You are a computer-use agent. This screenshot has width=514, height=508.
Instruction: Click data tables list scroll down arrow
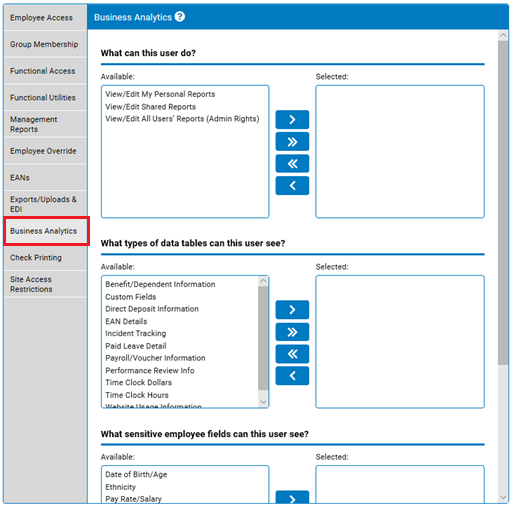[263, 402]
